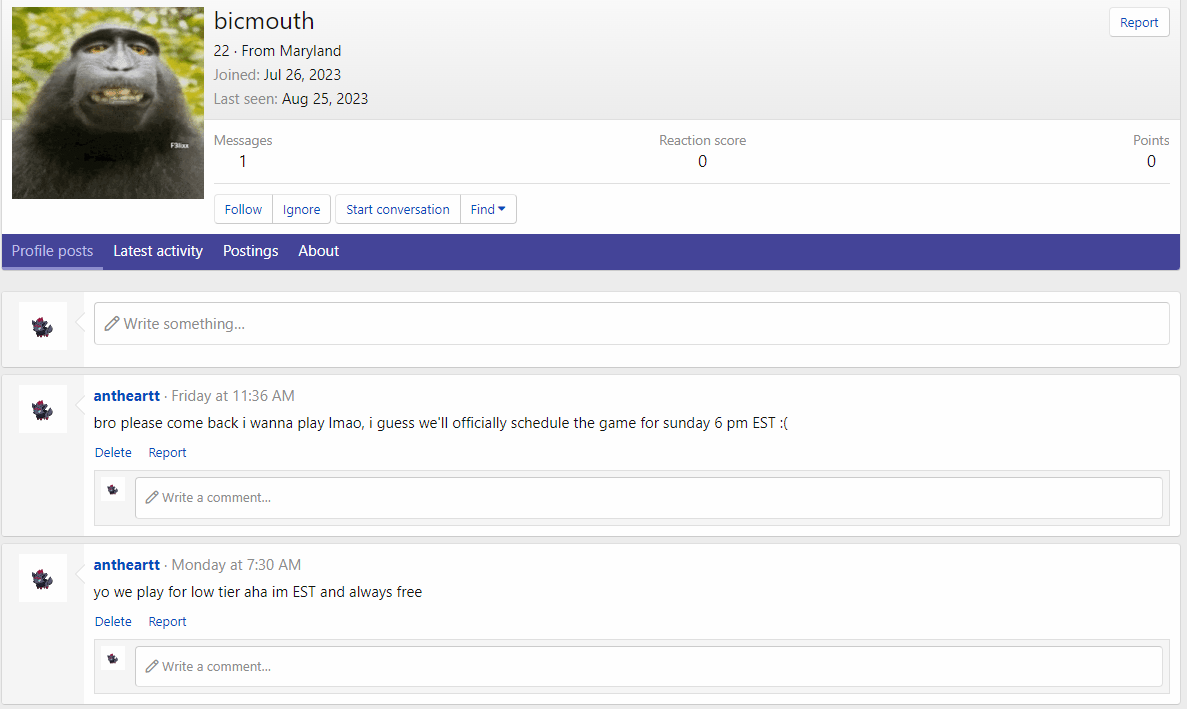Start conversation with bicmouth
The image size is (1187, 709).
(x=397, y=209)
